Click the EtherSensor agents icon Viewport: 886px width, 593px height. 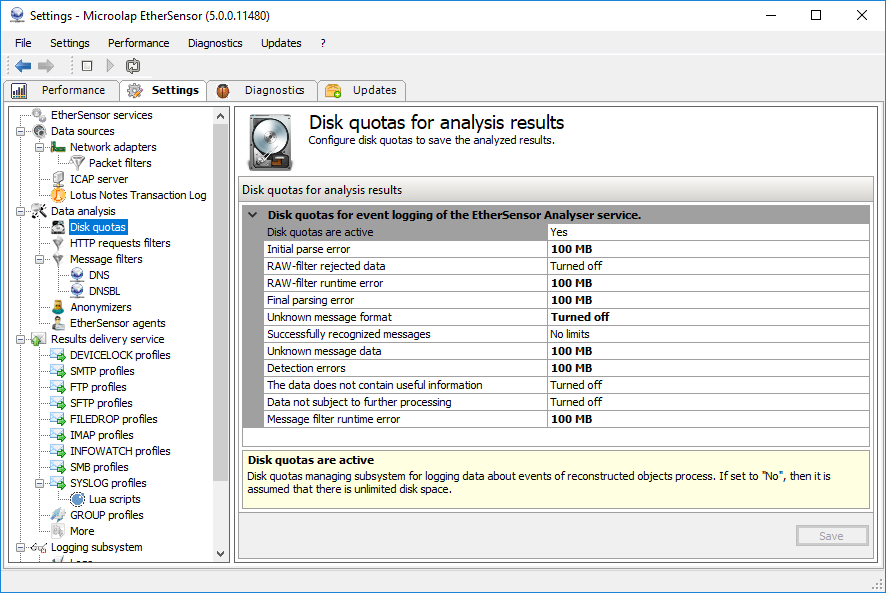(58, 323)
